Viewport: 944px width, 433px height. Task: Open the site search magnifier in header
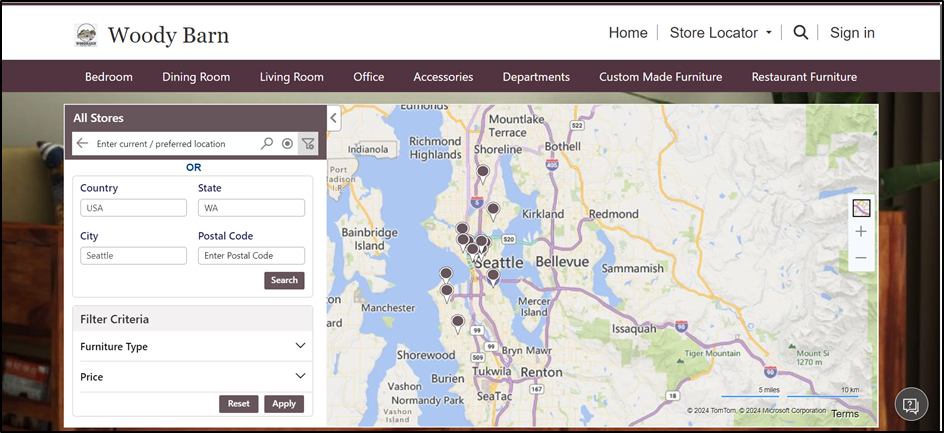(800, 33)
